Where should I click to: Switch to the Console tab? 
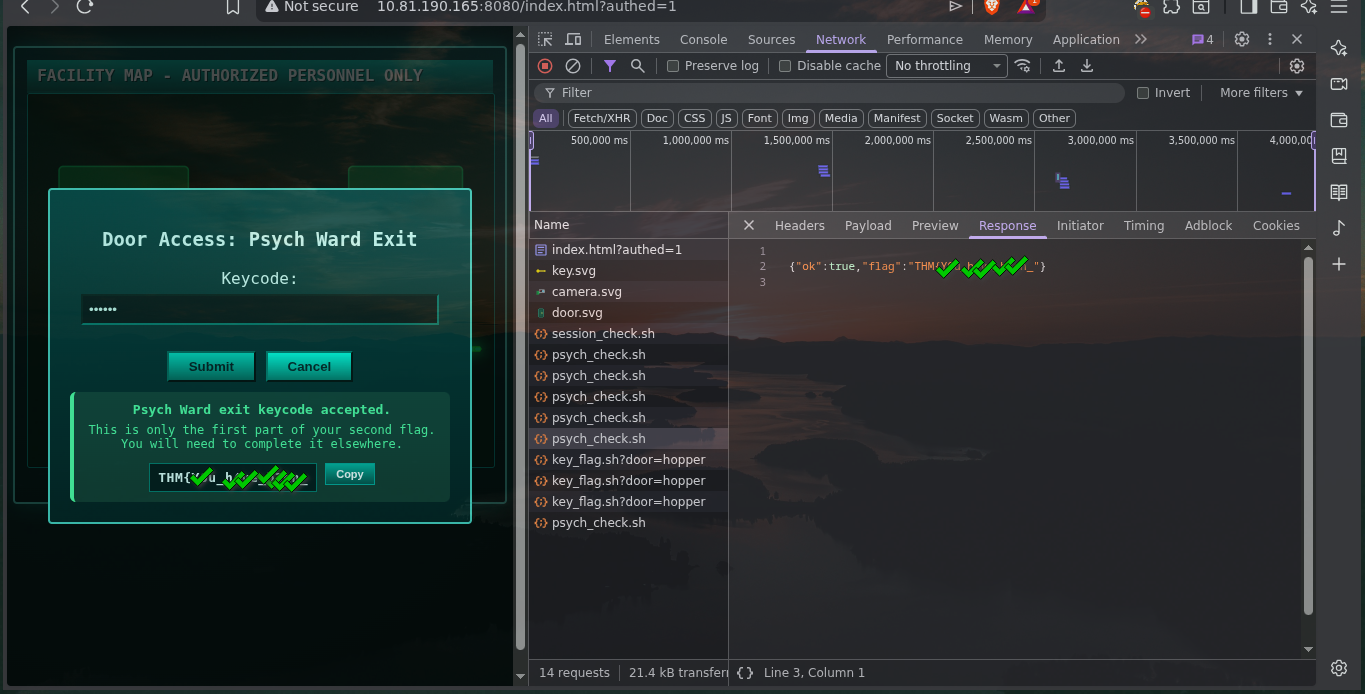[703, 40]
